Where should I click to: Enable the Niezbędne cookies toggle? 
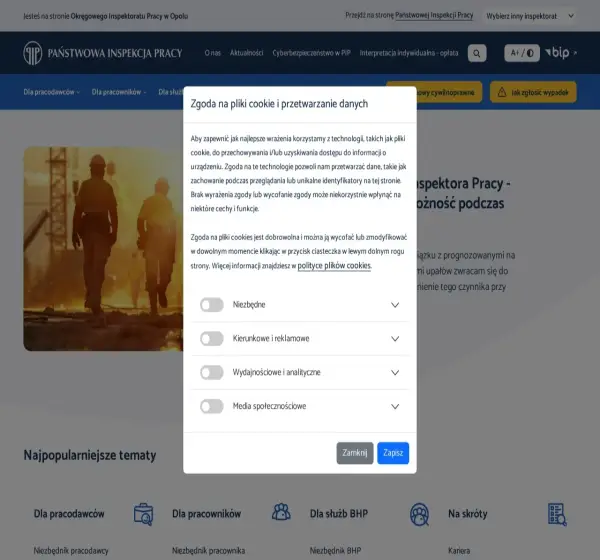click(212, 305)
